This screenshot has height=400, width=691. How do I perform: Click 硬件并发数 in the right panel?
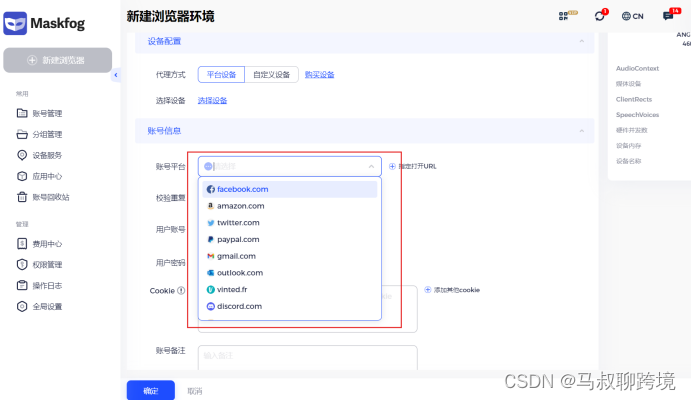click(632, 130)
